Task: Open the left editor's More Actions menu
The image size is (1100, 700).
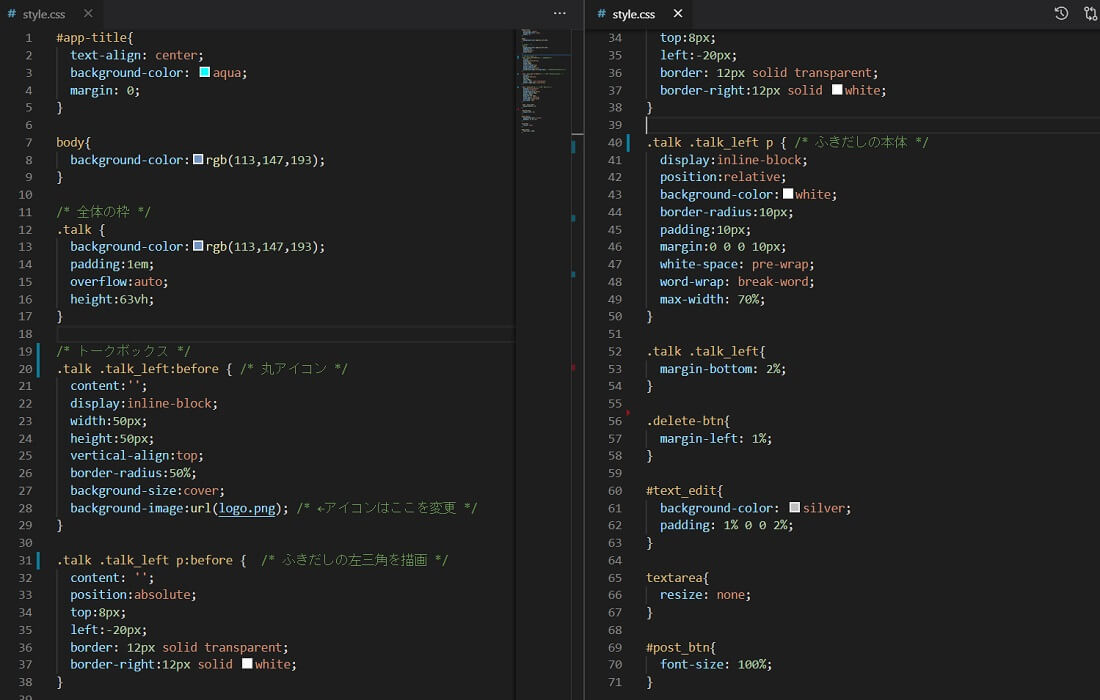Action: (x=560, y=14)
